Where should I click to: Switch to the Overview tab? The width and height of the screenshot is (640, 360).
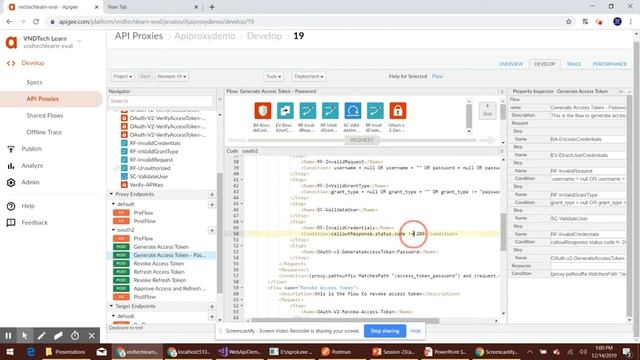click(511, 64)
